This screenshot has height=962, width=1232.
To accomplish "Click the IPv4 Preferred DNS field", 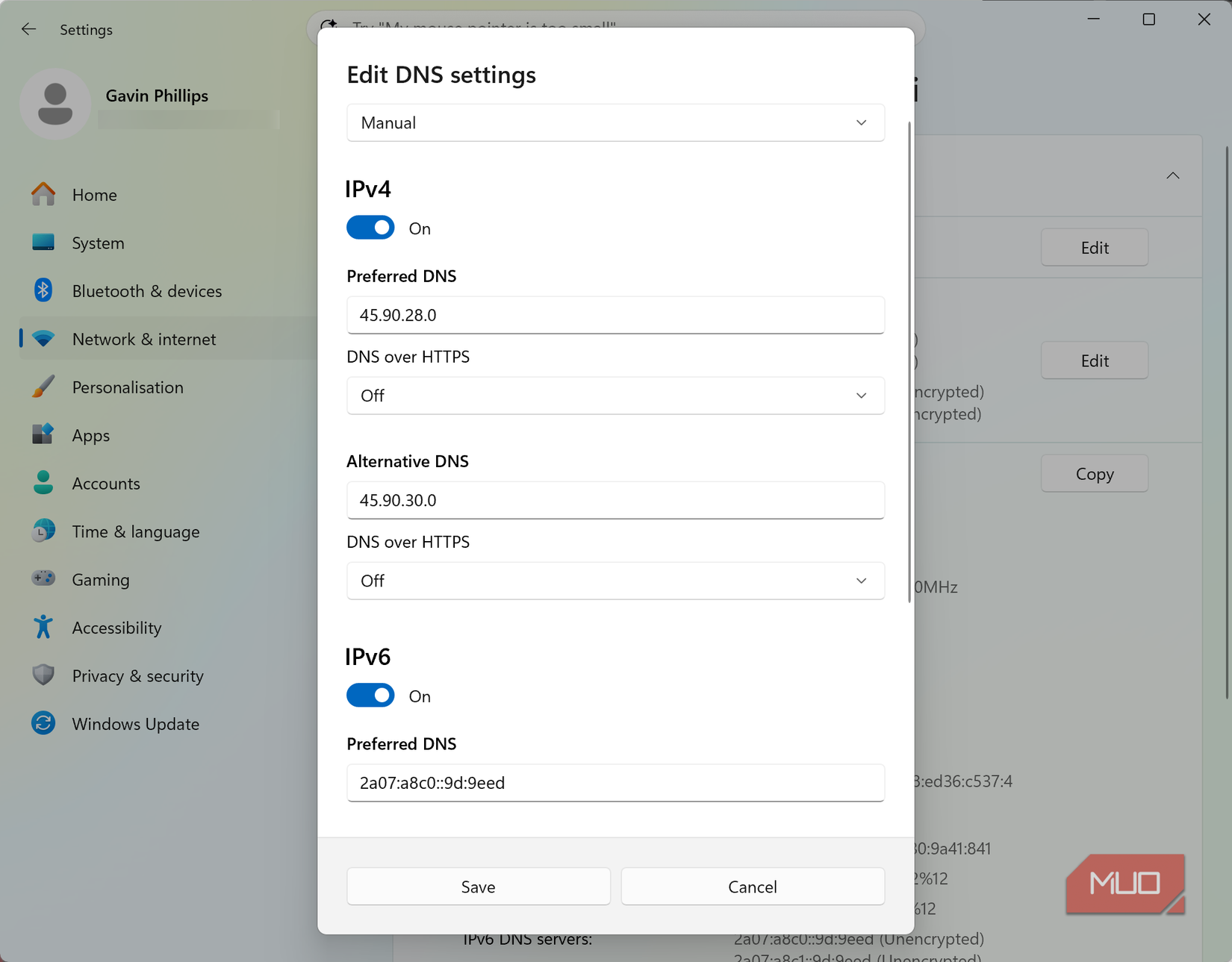I will pos(615,315).
